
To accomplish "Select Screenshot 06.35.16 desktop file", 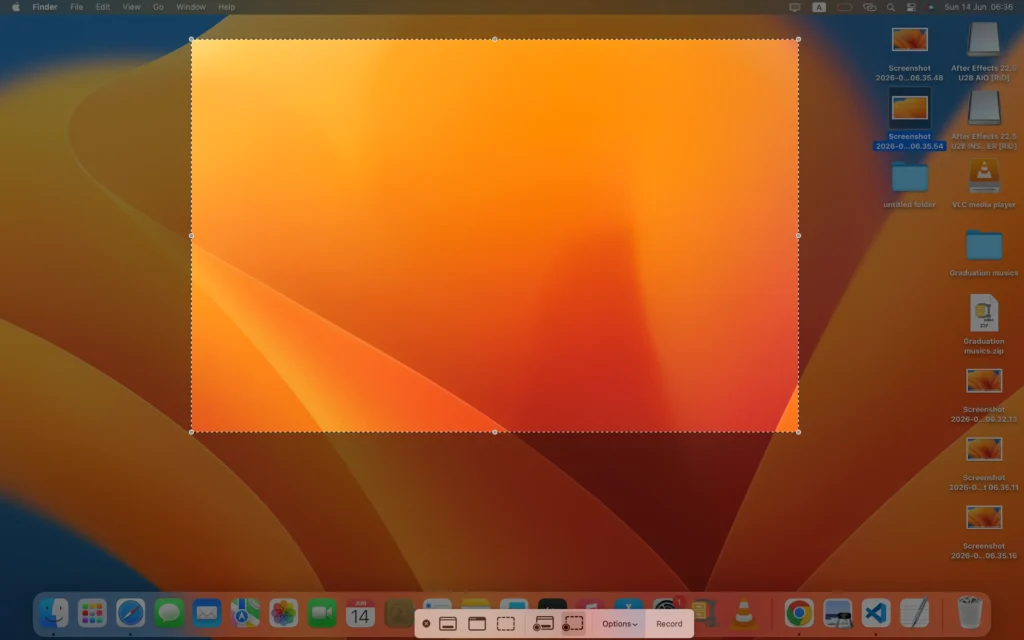I will (984, 532).
